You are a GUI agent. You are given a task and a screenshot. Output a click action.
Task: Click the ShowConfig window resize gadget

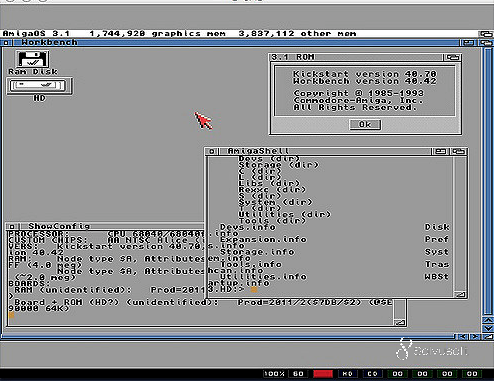(399, 322)
